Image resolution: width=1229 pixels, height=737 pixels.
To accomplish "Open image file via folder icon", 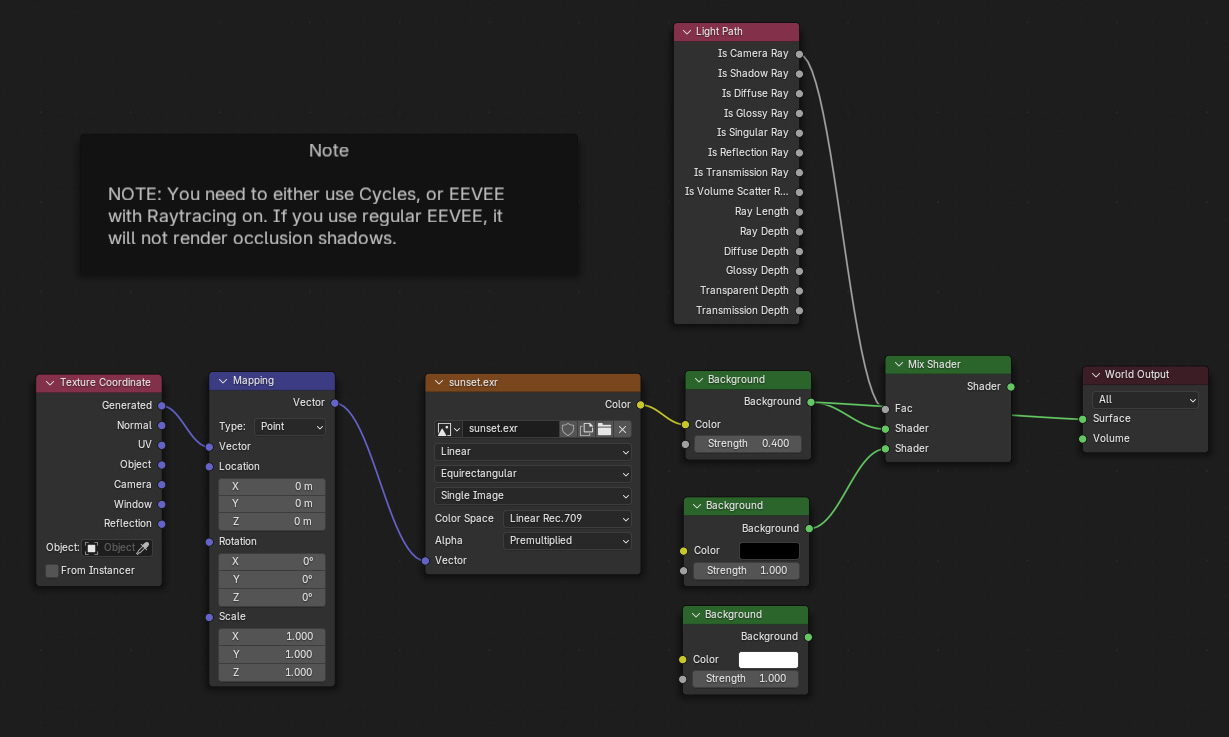I will (x=604, y=429).
